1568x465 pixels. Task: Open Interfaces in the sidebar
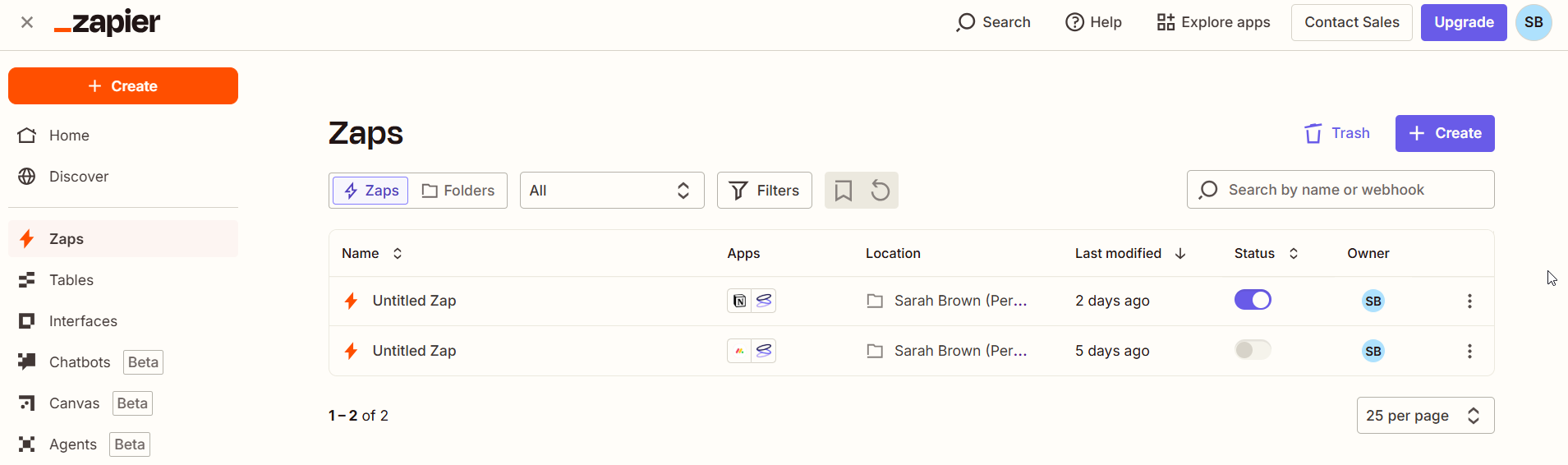(123, 321)
